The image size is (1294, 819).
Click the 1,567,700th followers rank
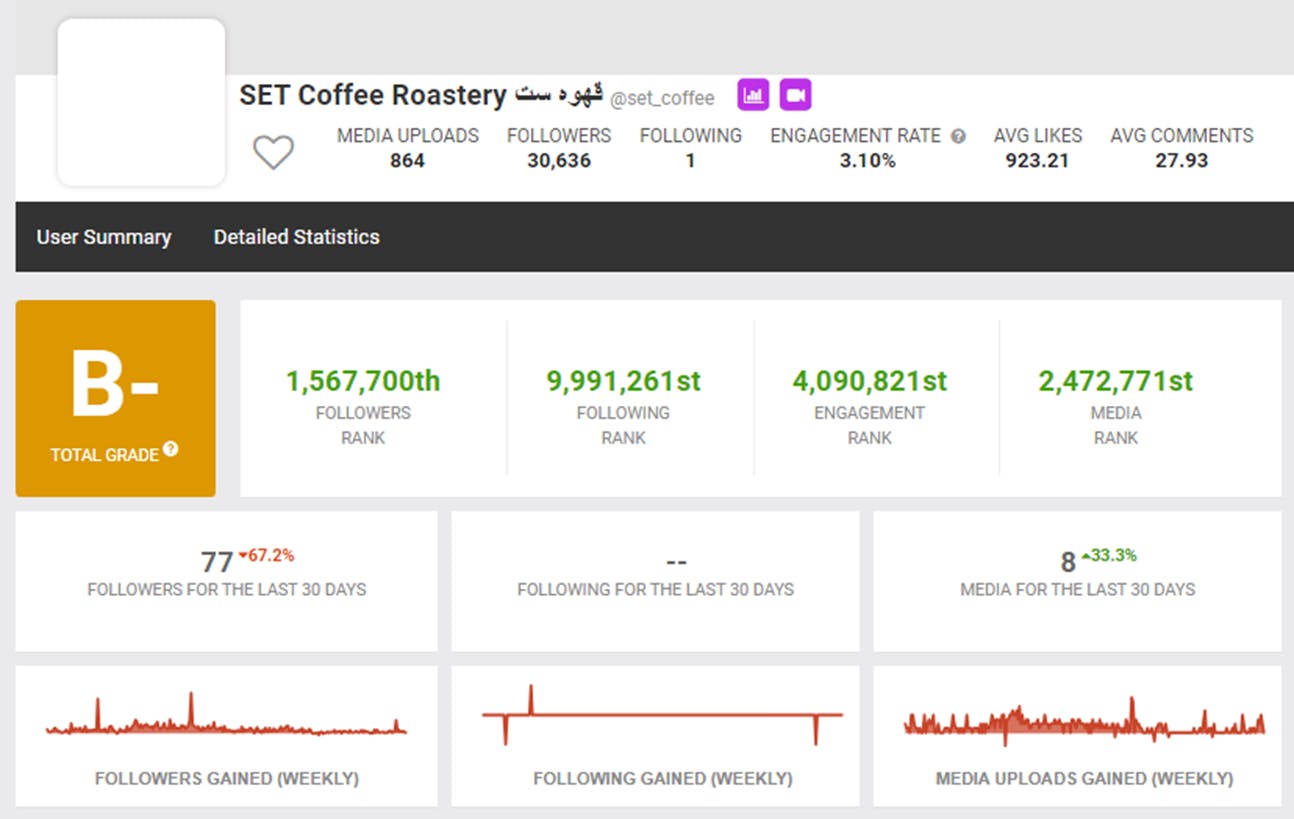(x=363, y=381)
